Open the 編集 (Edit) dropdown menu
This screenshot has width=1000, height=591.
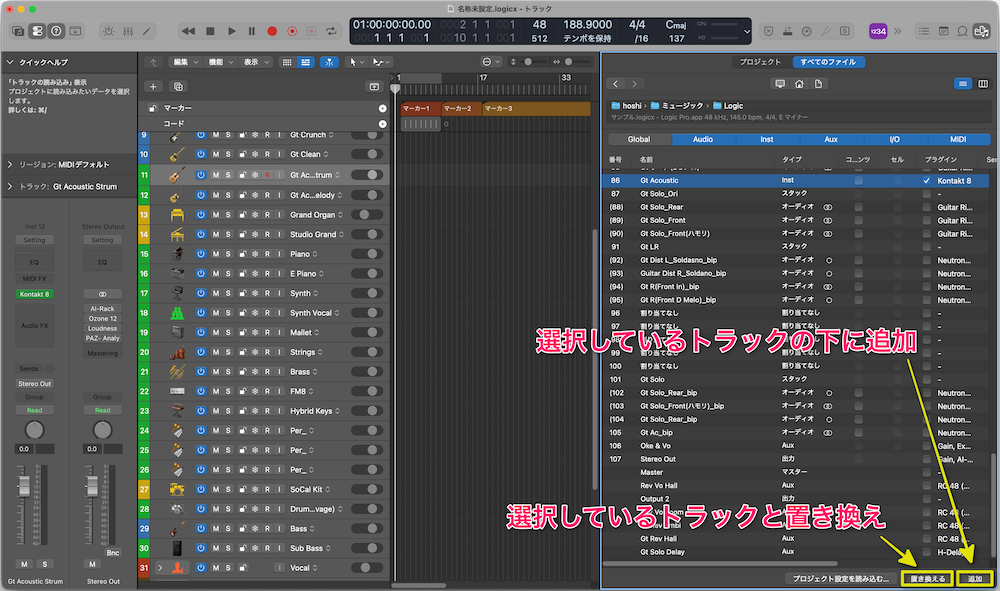click(186, 62)
